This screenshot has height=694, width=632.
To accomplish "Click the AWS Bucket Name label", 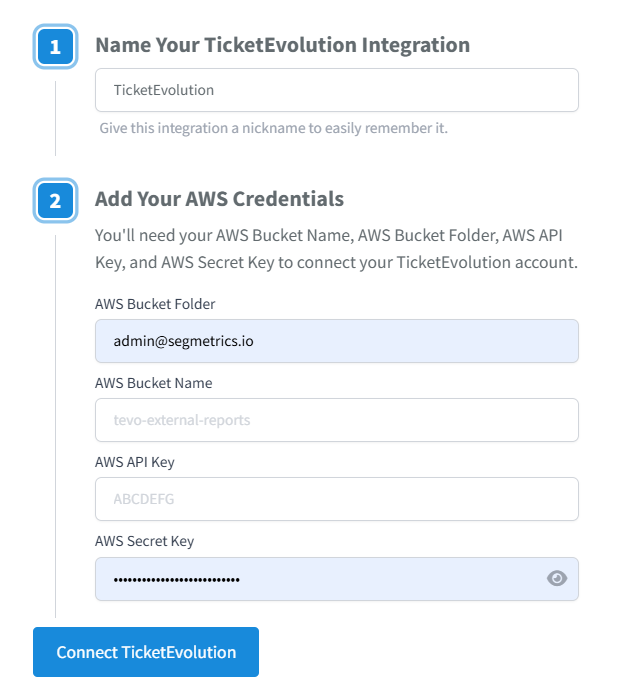I will 153,383.
